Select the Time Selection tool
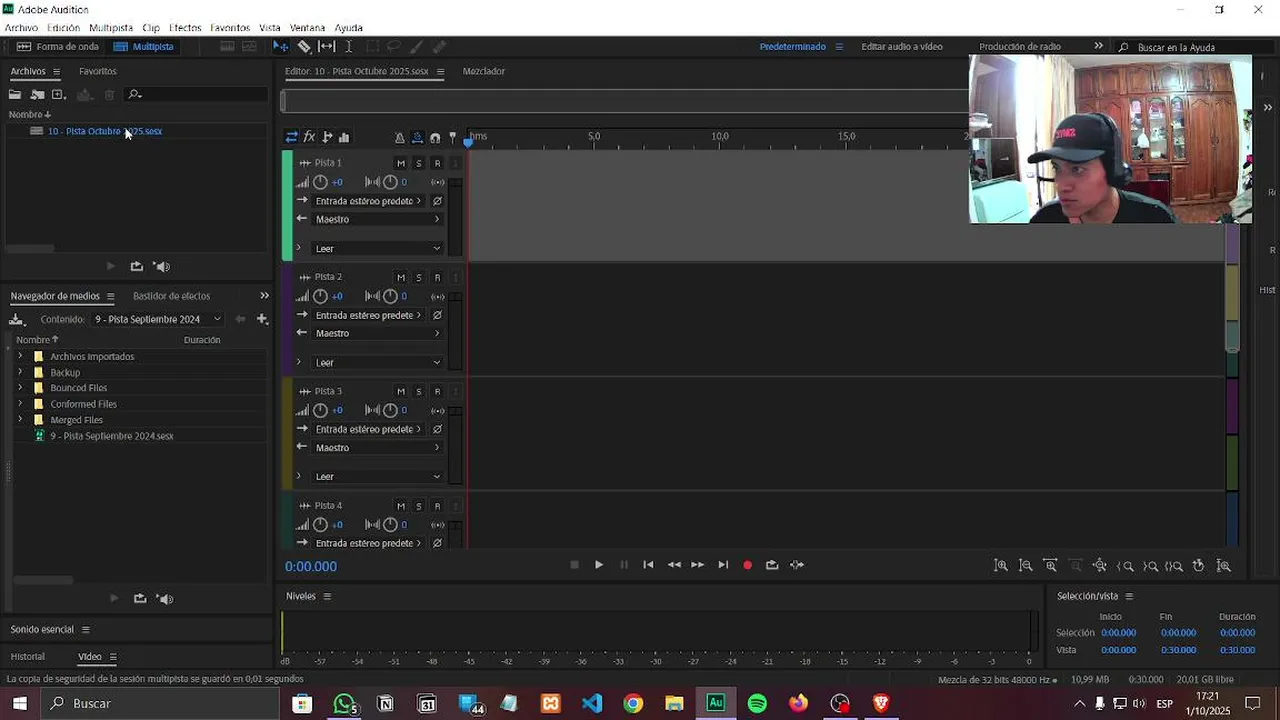The height and width of the screenshot is (720, 1280). (348, 46)
